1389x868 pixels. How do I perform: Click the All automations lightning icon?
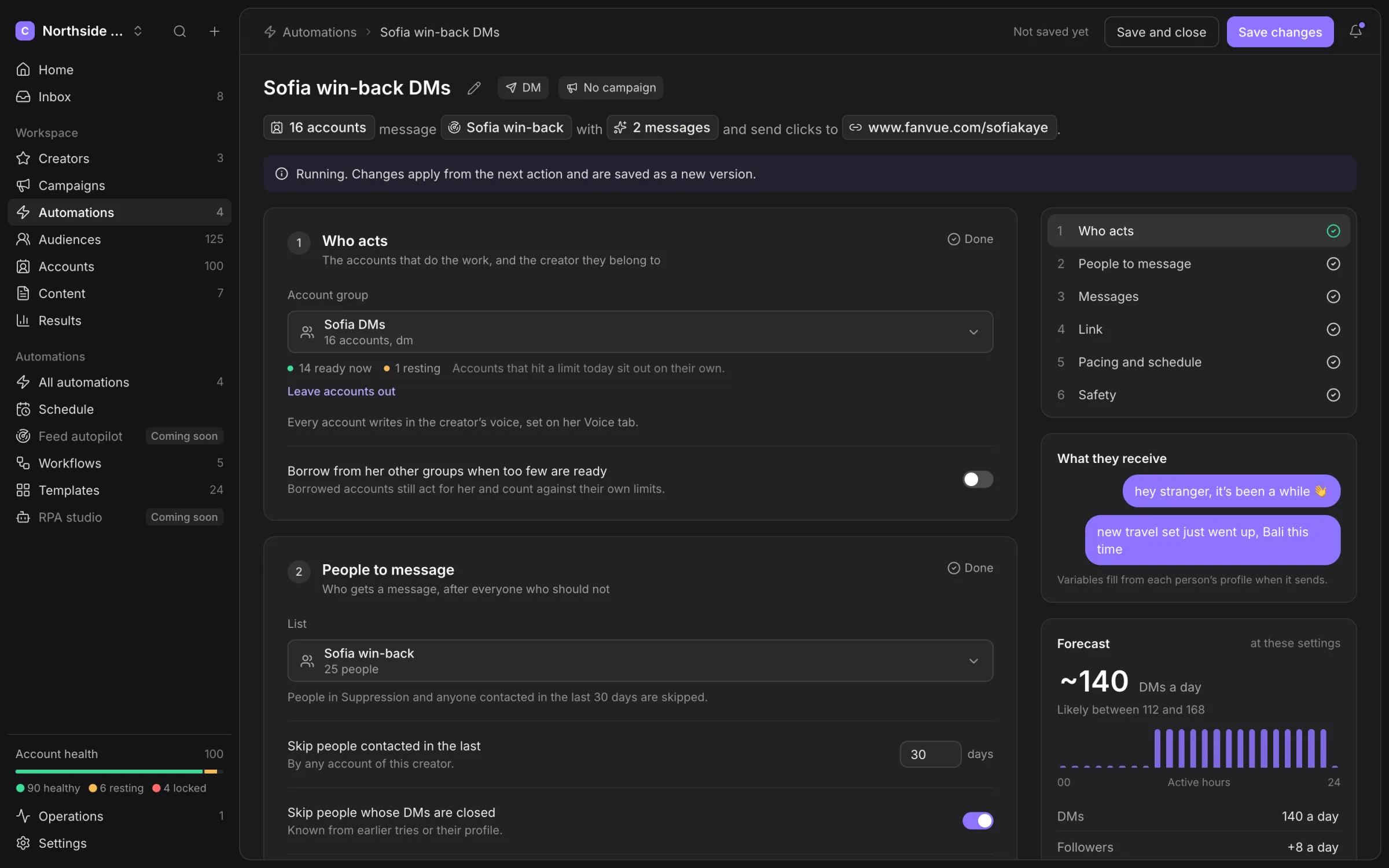coord(23,382)
